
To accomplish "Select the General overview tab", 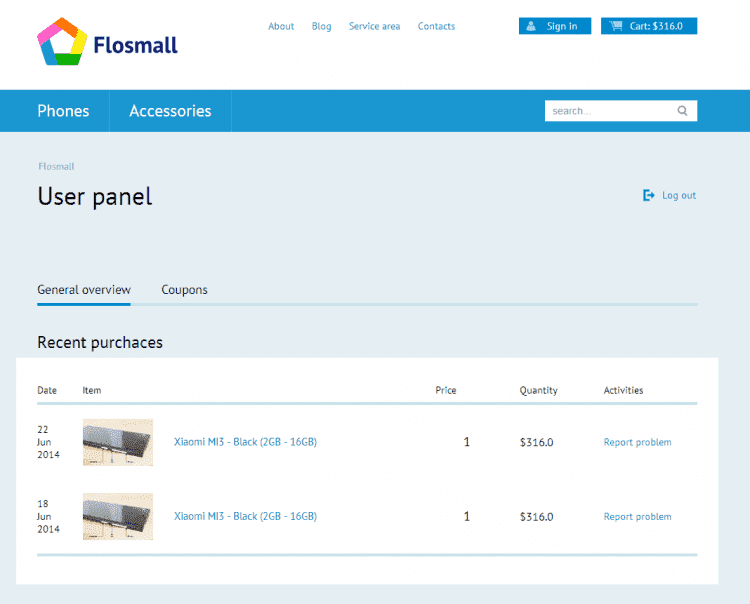I will (x=84, y=290).
